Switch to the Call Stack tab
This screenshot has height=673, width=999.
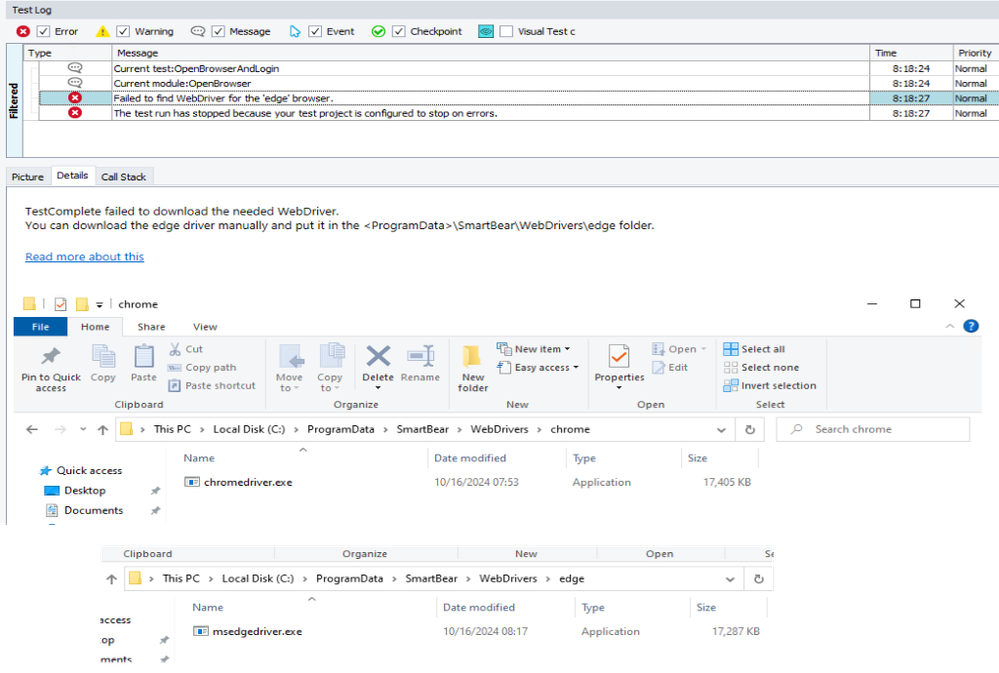pyautogui.click(x=124, y=177)
